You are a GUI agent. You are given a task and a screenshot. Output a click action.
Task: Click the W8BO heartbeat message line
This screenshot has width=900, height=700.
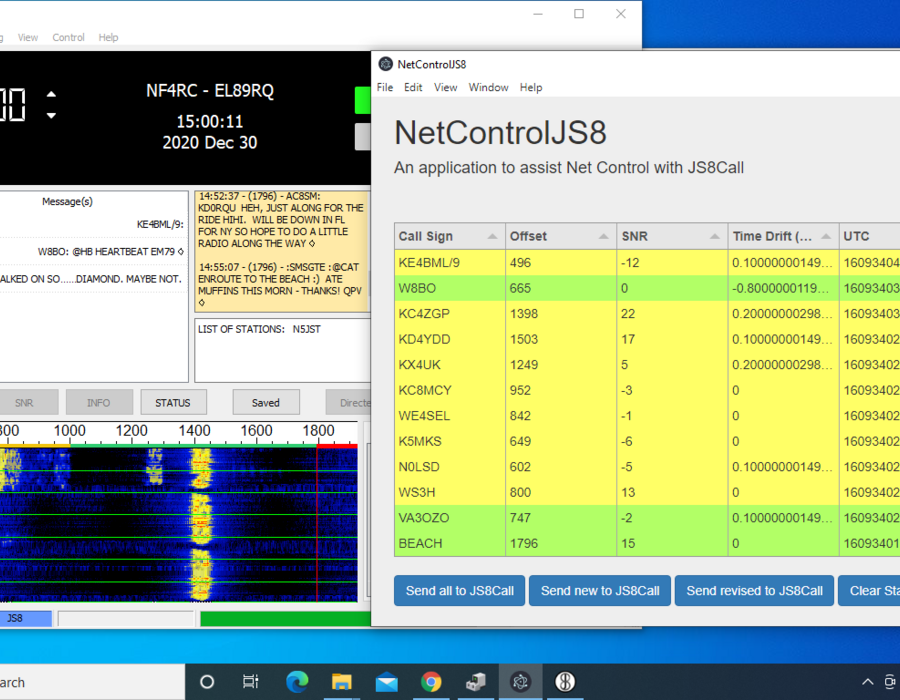click(94, 251)
